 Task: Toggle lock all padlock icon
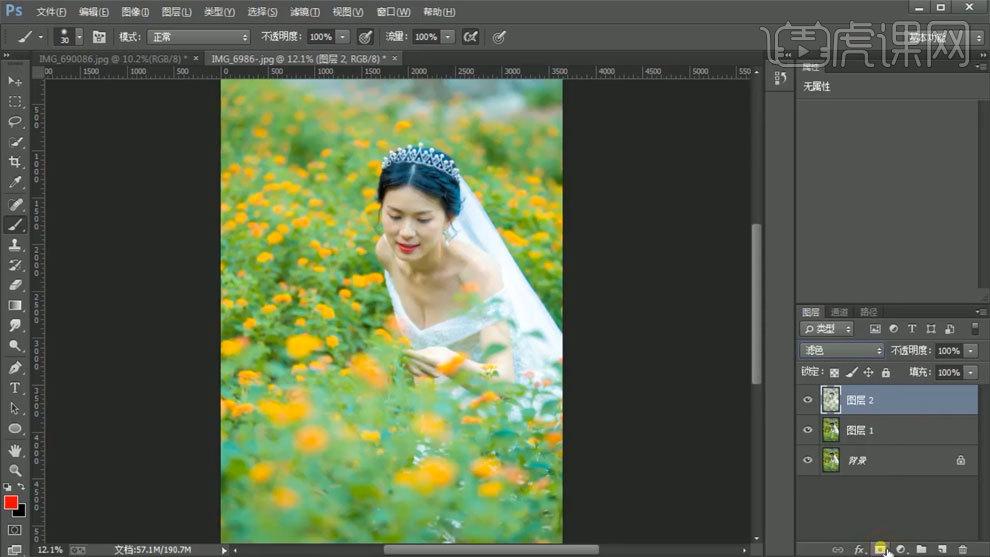point(886,373)
